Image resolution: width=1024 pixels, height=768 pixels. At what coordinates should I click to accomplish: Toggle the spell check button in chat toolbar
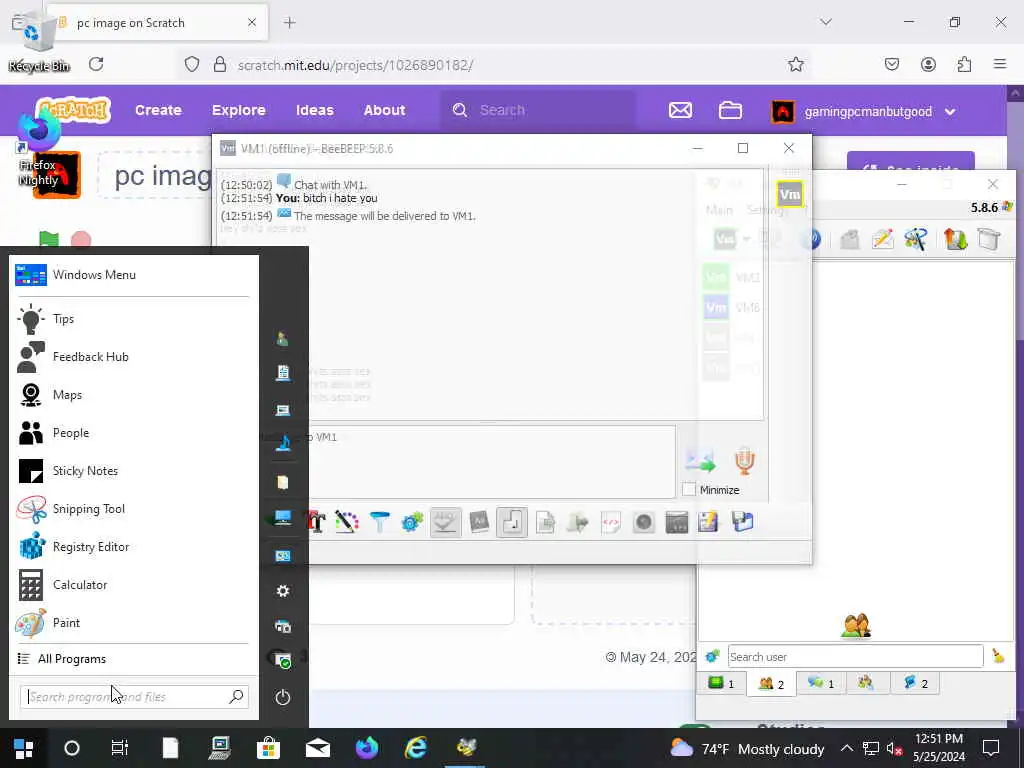(x=445, y=522)
